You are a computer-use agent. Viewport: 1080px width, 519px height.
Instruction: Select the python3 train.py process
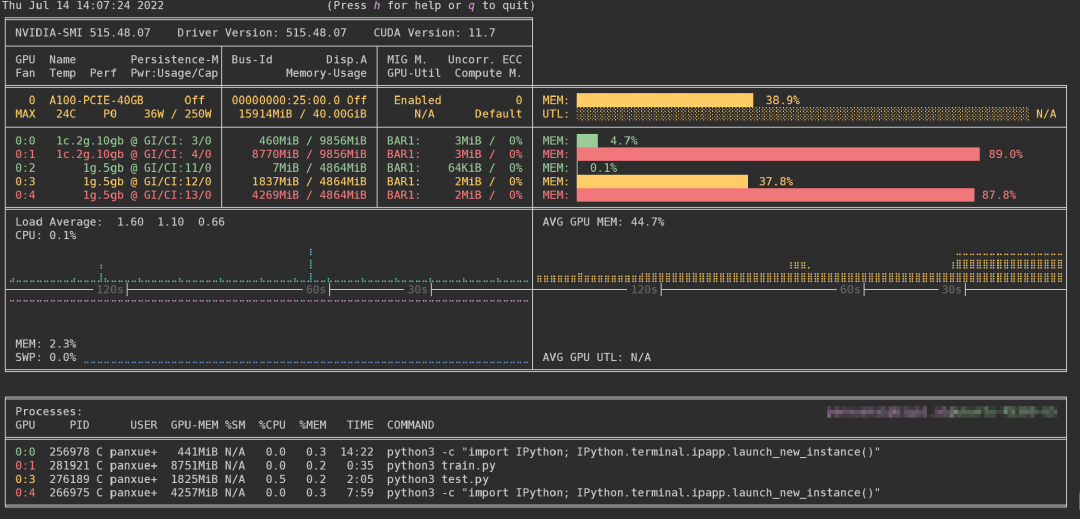pyautogui.click(x=441, y=466)
